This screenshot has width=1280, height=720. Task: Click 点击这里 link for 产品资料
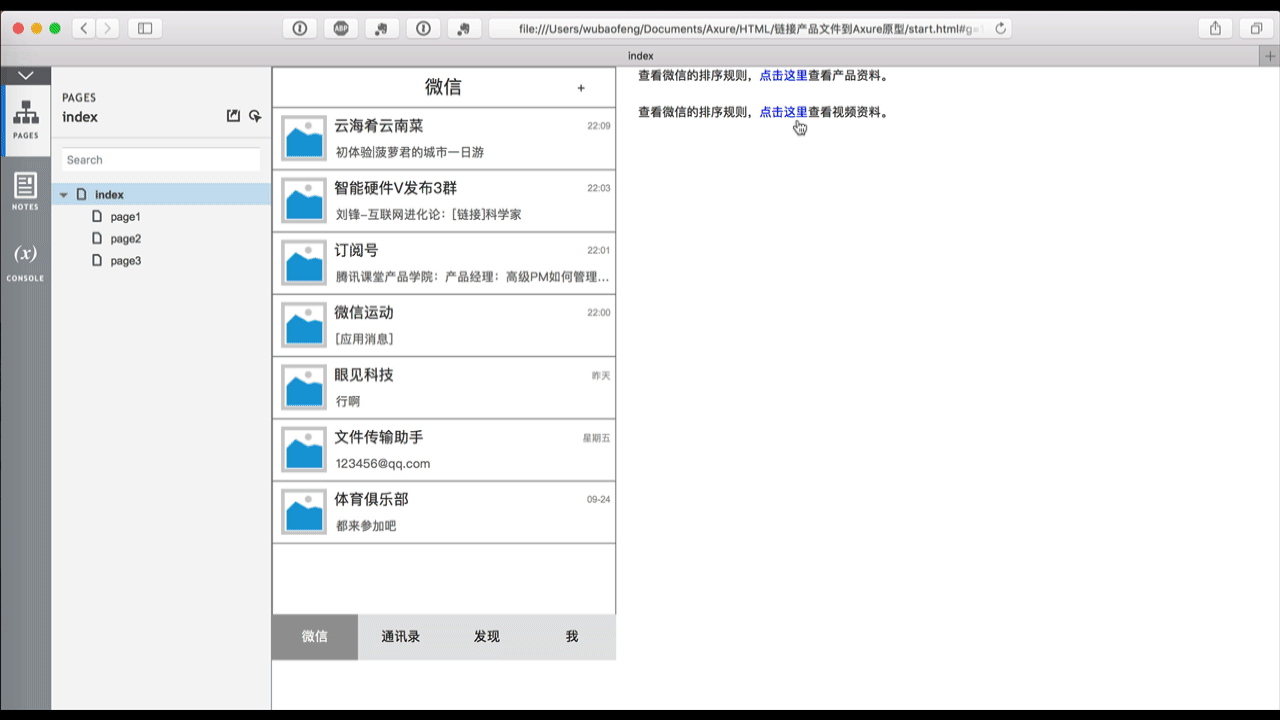tap(783, 75)
